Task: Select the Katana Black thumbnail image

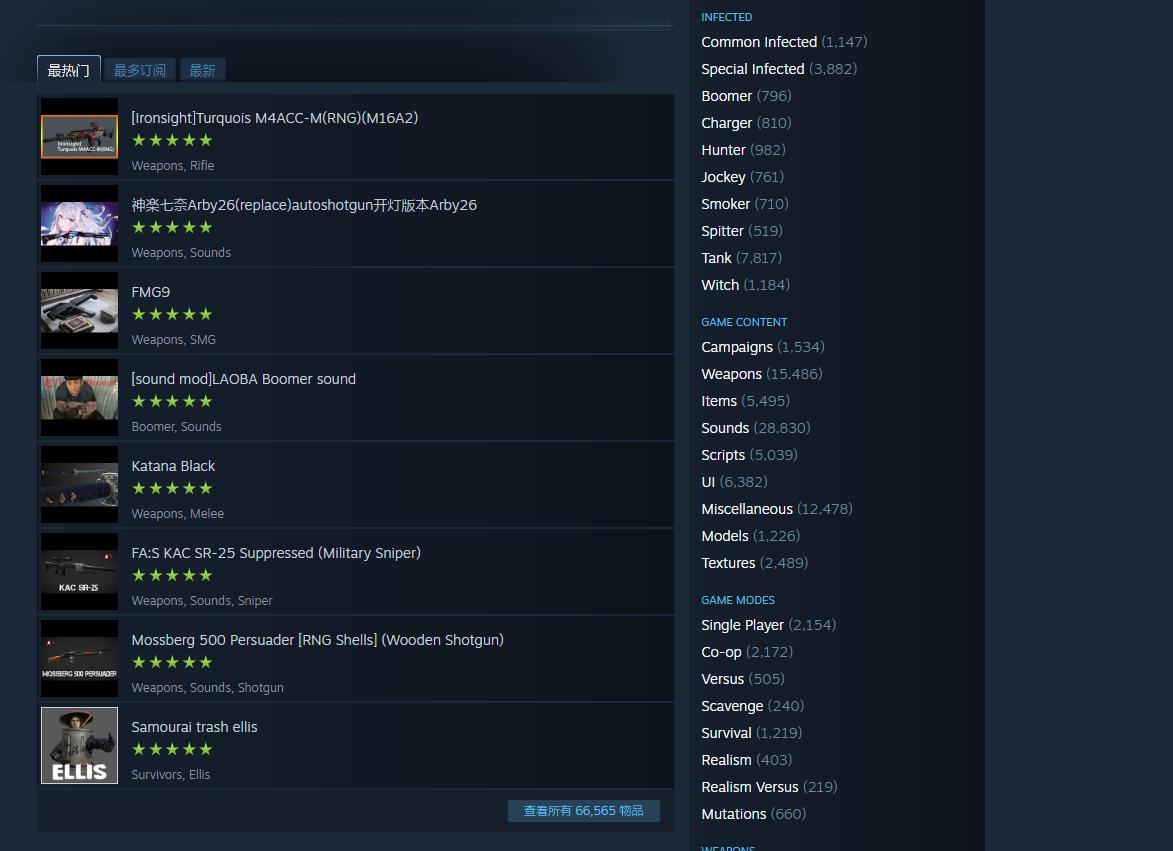Action: [79, 485]
